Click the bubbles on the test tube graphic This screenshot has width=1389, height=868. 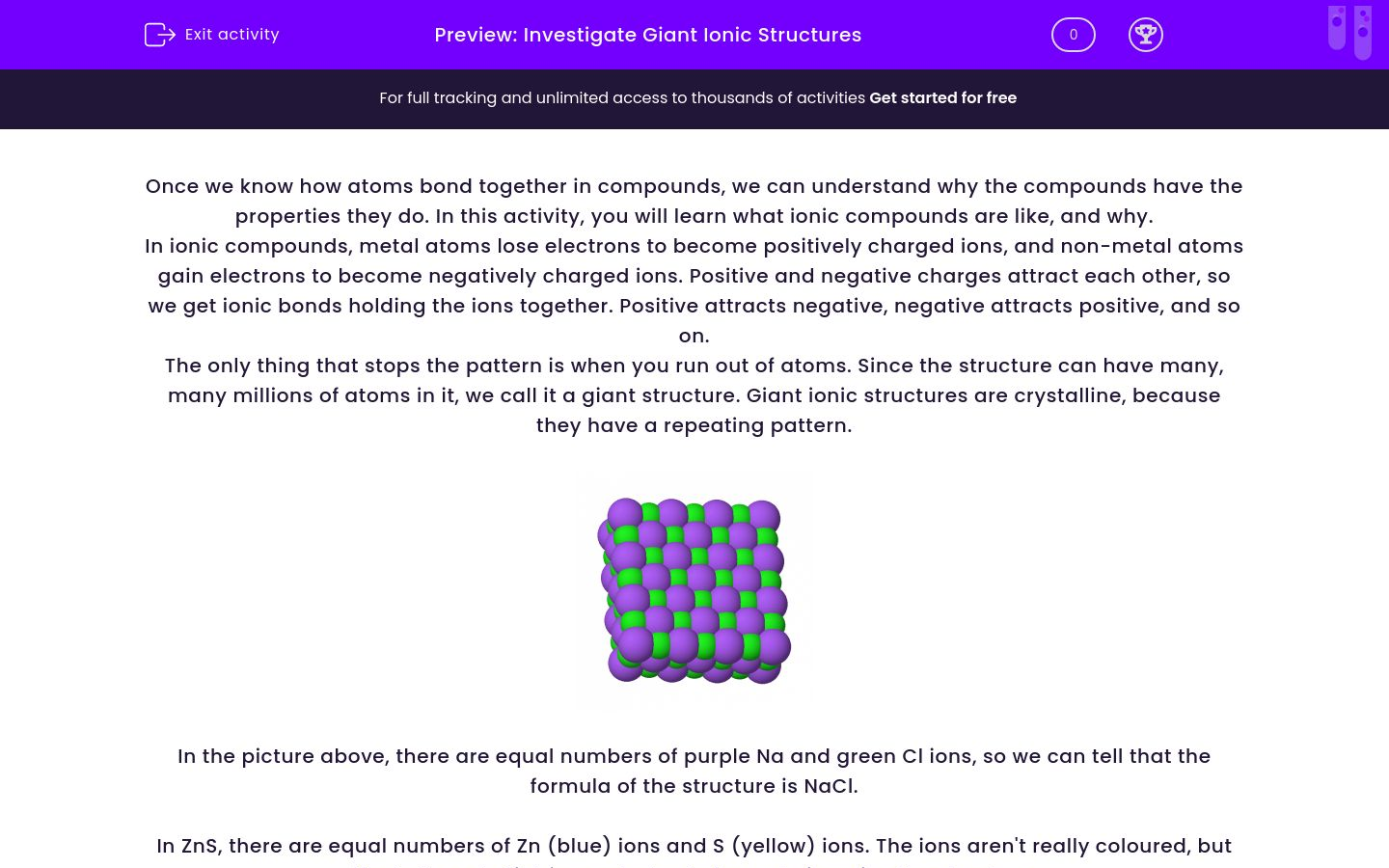(x=1336, y=19)
